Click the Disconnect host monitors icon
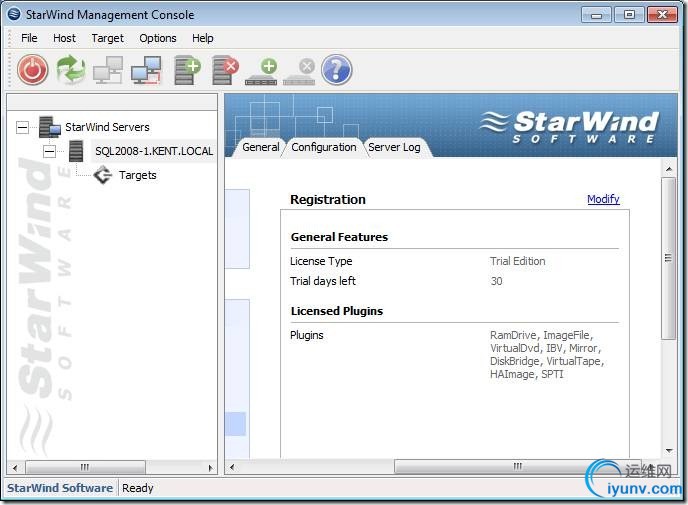 pyautogui.click(x=146, y=70)
